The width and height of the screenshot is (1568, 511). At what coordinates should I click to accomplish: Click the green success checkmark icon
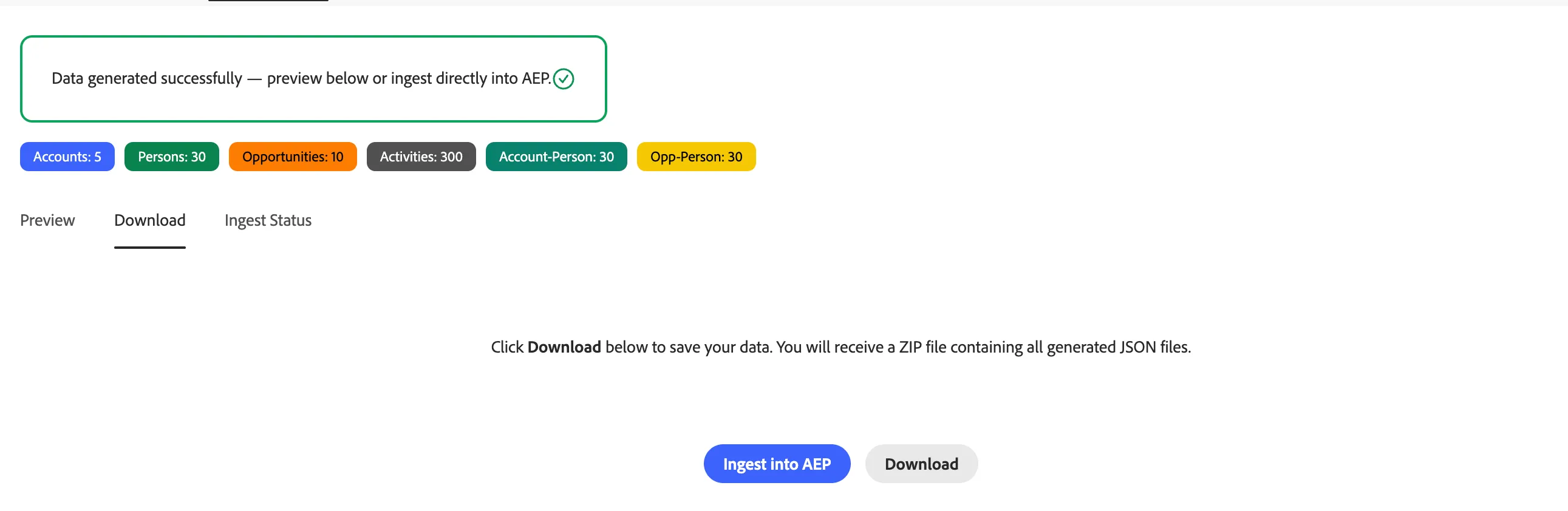click(564, 79)
